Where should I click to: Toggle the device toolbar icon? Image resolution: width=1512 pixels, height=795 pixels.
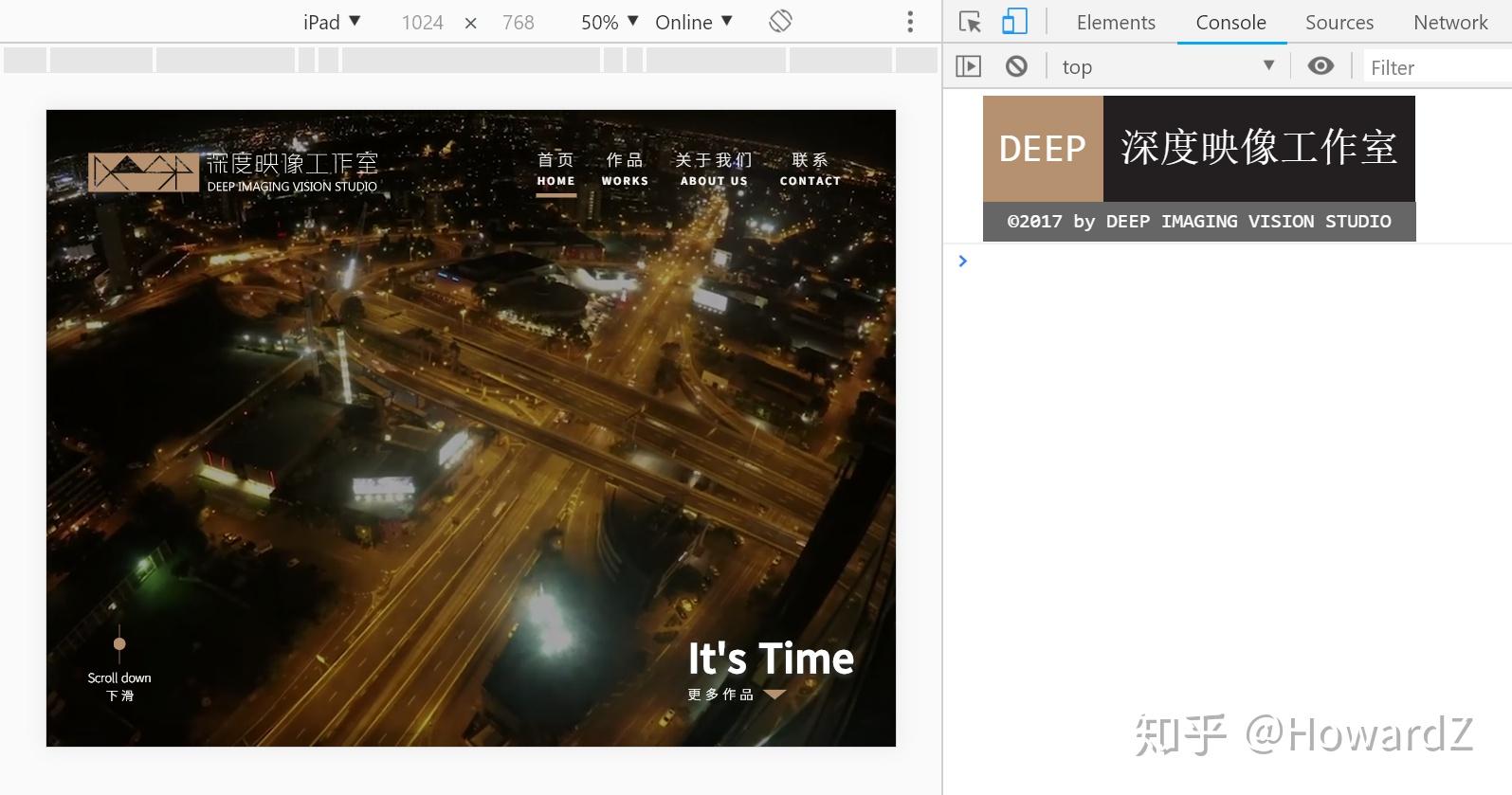[1014, 22]
